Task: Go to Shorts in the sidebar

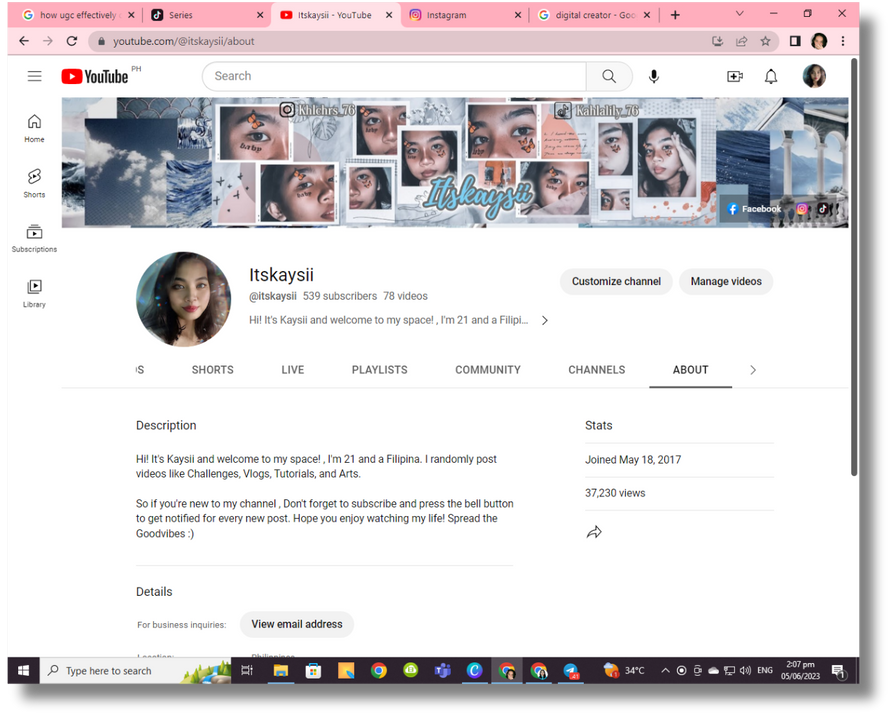Action: pos(34,182)
